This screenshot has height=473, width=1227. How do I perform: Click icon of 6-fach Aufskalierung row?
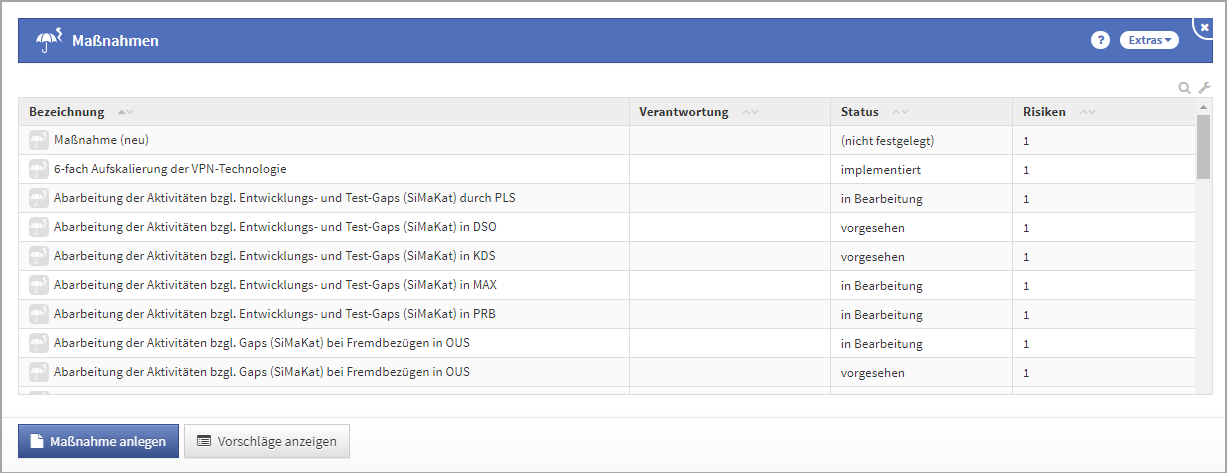(39, 170)
